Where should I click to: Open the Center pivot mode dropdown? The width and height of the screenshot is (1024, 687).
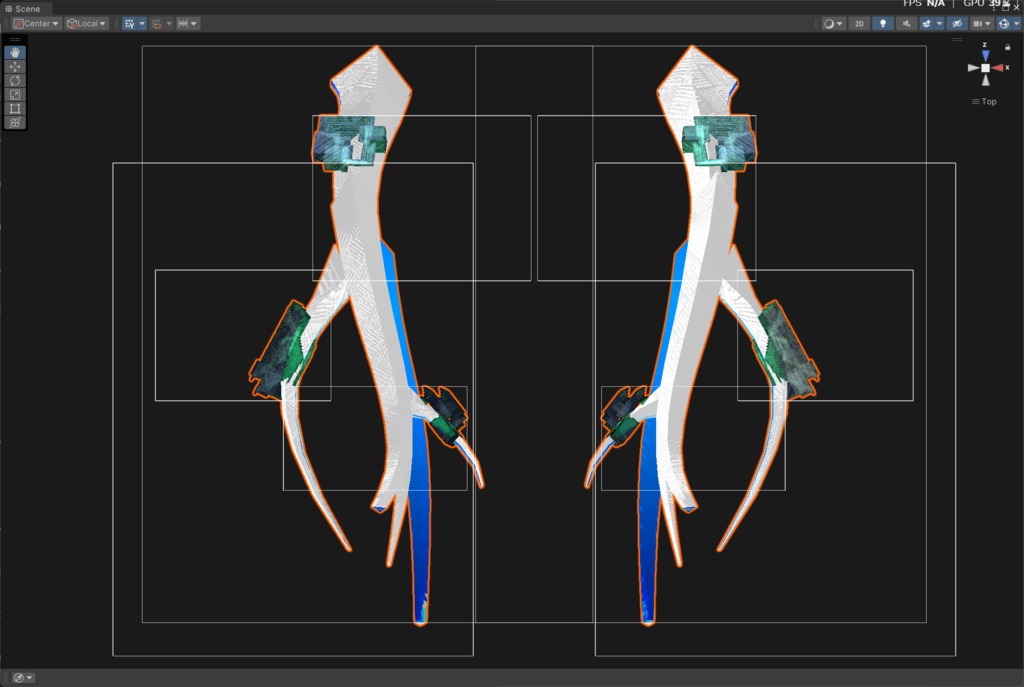coord(37,24)
